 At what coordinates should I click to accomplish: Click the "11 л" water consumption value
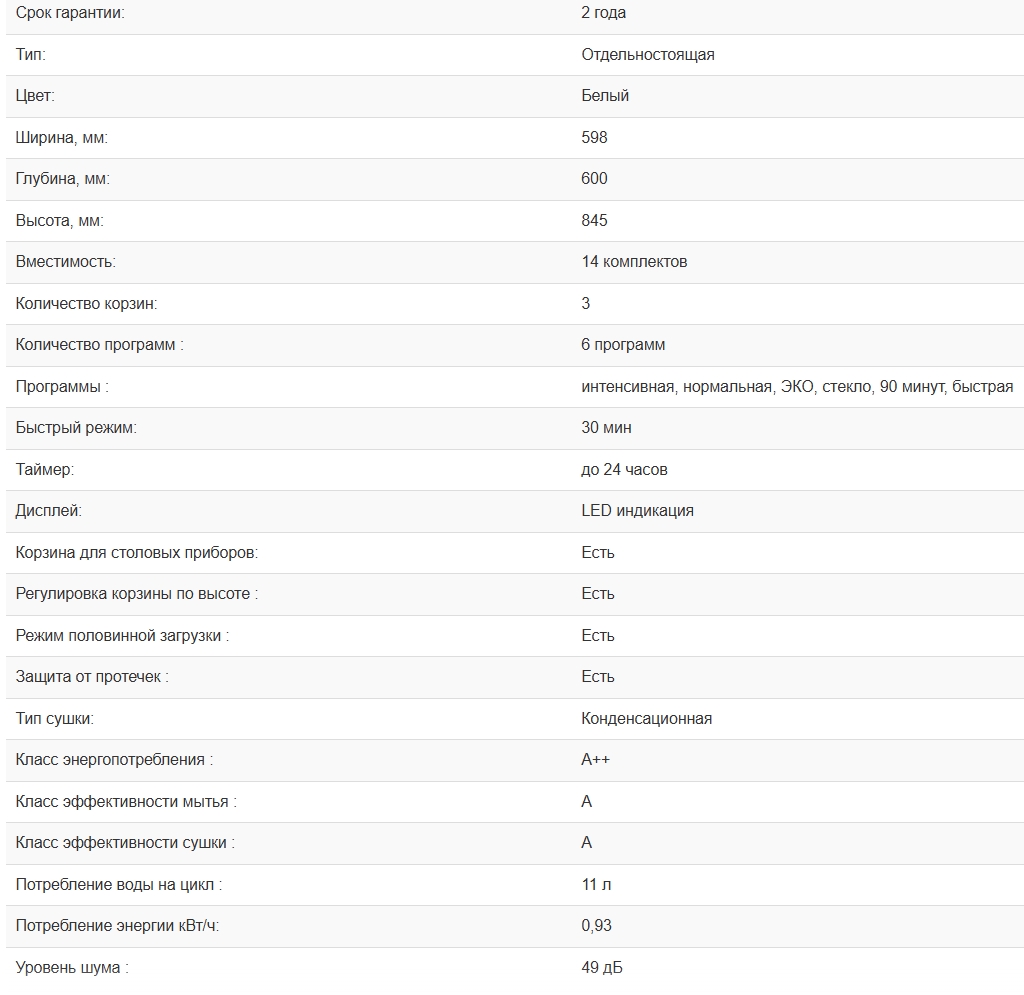tap(596, 885)
